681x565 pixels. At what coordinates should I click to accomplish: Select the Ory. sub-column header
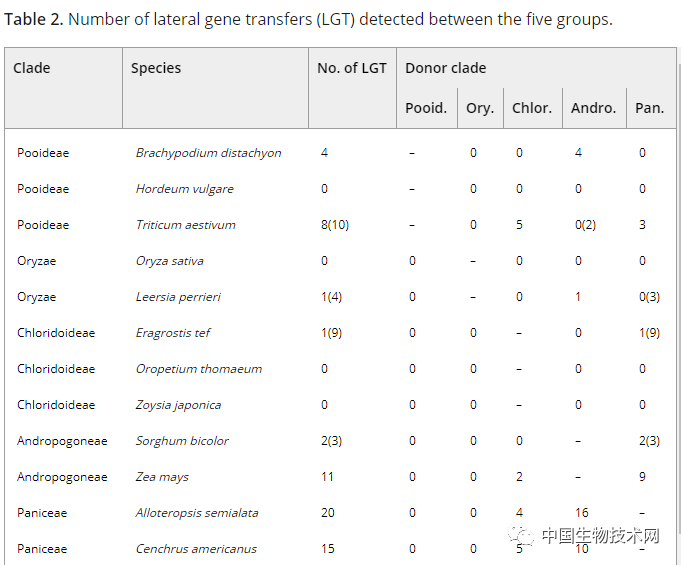pos(480,108)
